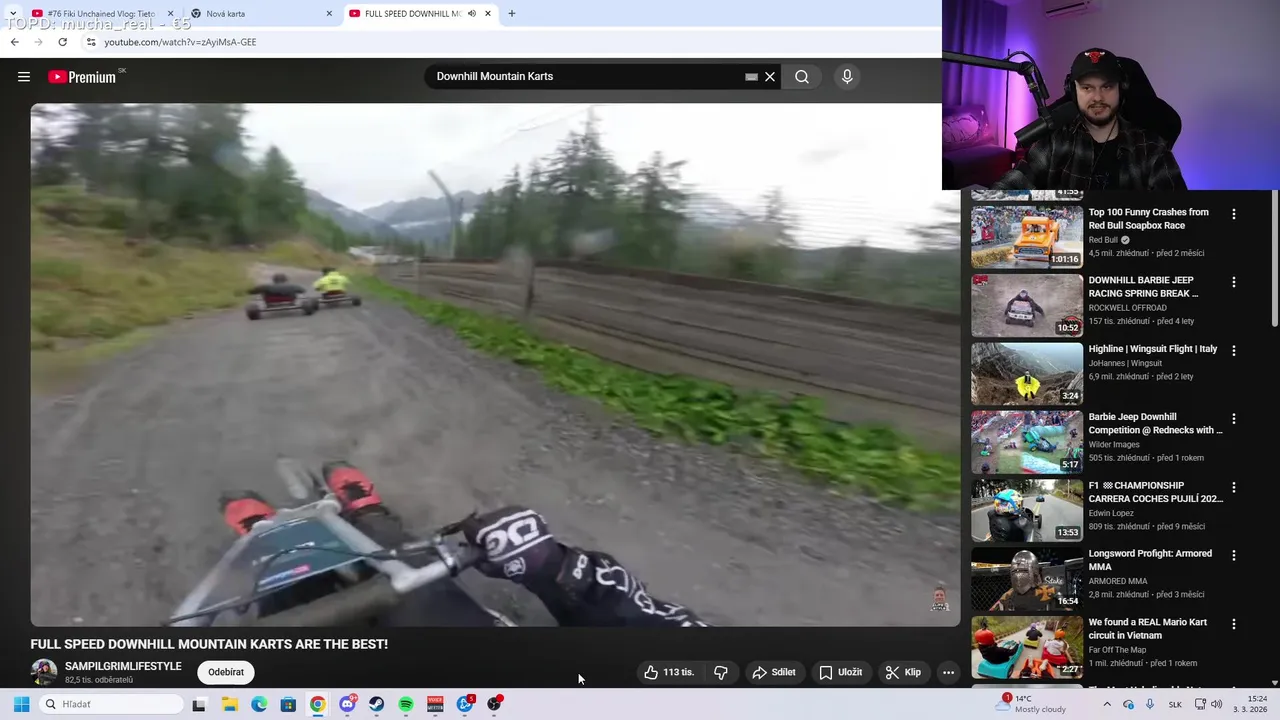Open File Explorer from taskbar
The width and height of the screenshot is (1280, 720).
[x=229, y=704]
